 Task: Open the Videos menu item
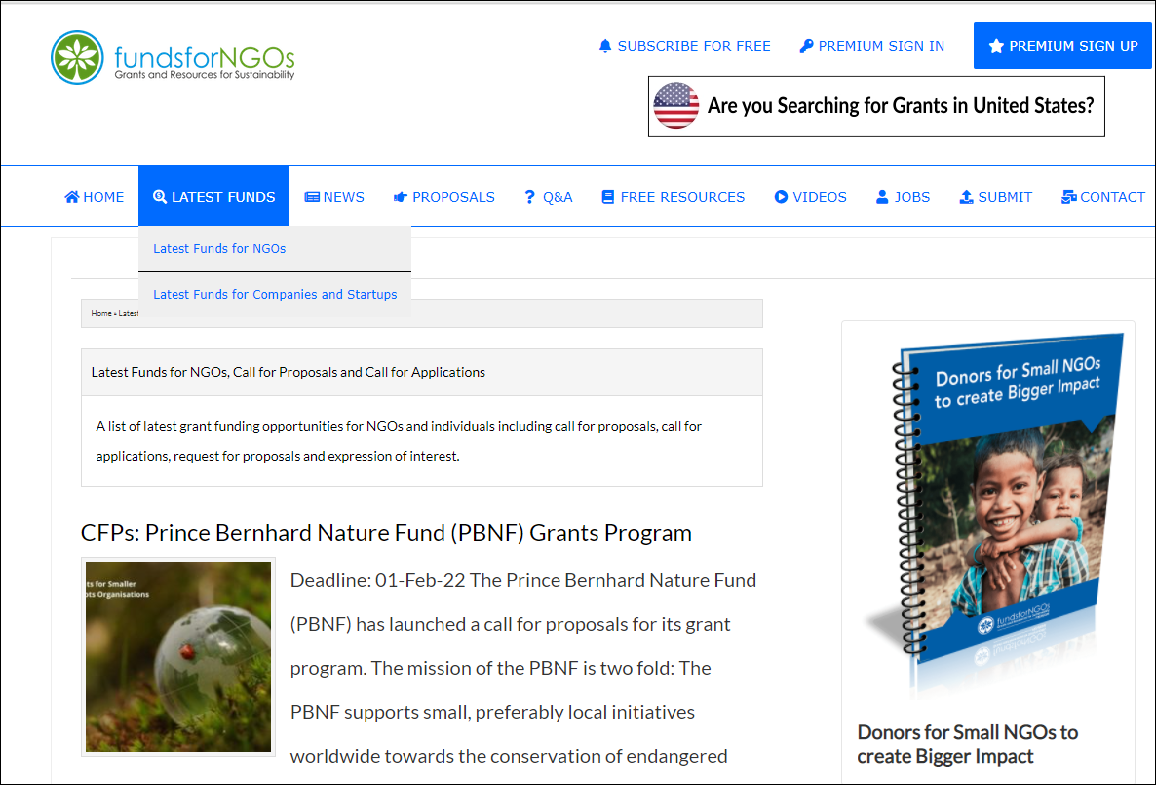click(810, 197)
